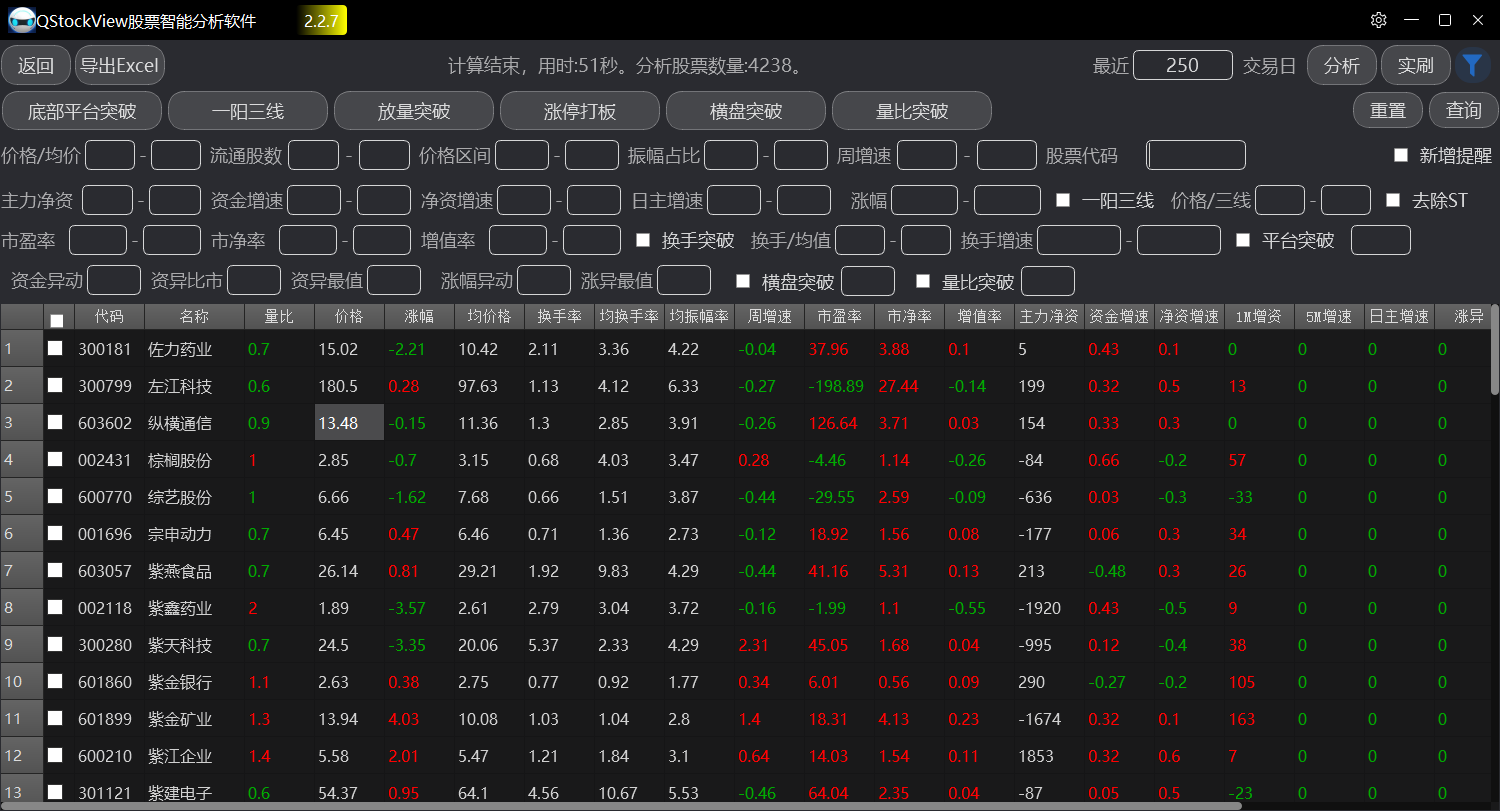Click the 1M增资 column header

click(x=1259, y=317)
